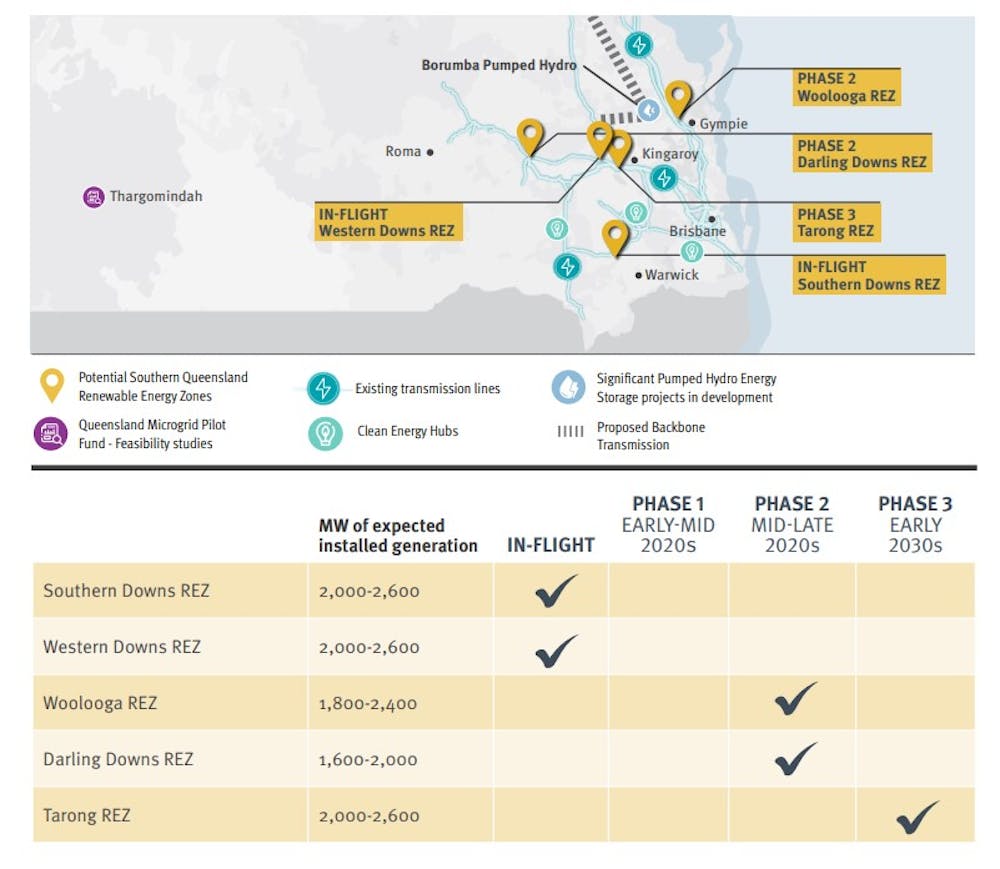The image size is (1000, 869).
Task: Select the legend Queensland Microgrid Pilot Fund icon
Action: click(x=50, y=434)
